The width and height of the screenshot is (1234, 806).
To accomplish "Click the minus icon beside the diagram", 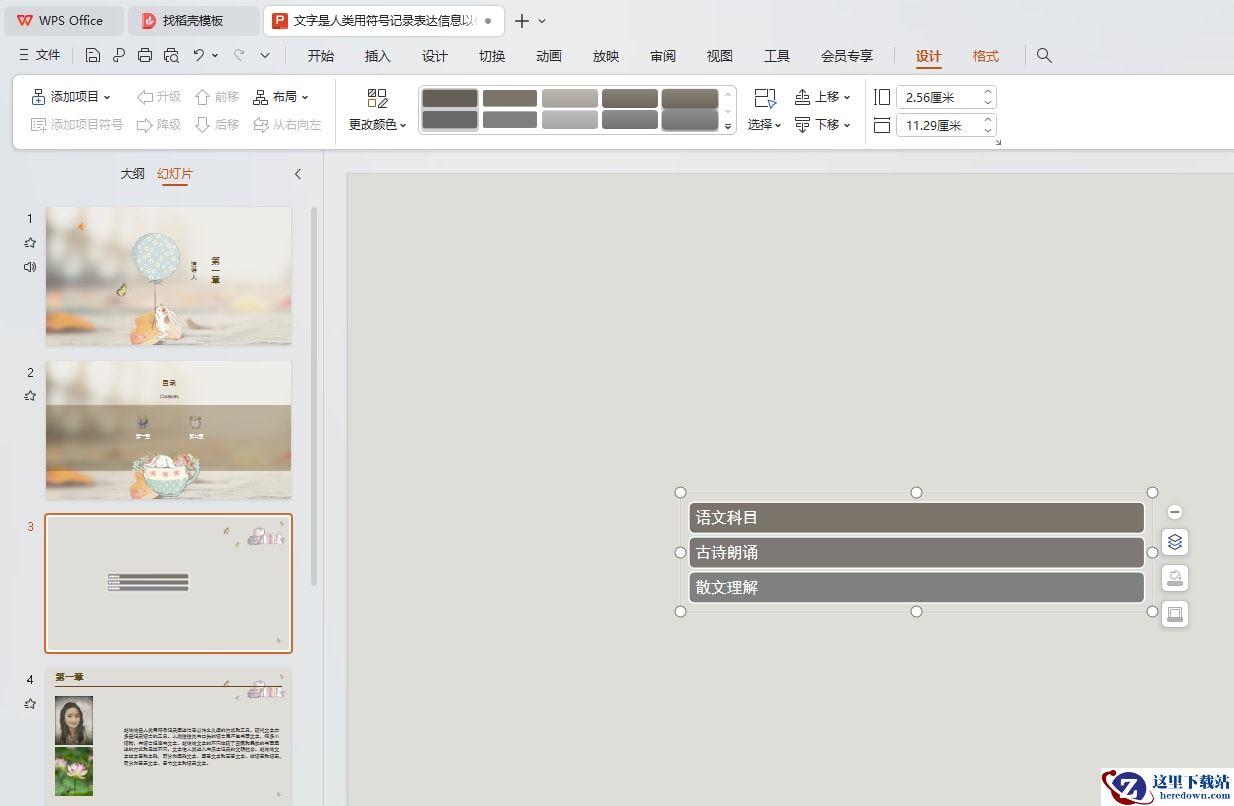I will coord(1175,512).
